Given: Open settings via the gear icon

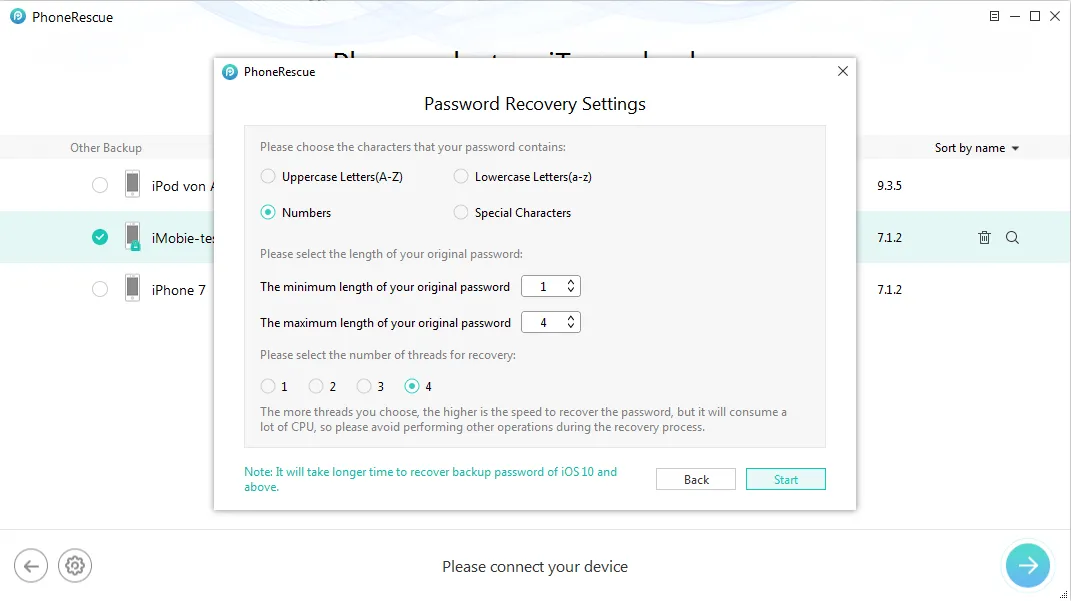Looking at the screenshot, I should click(x=75, y=565).
